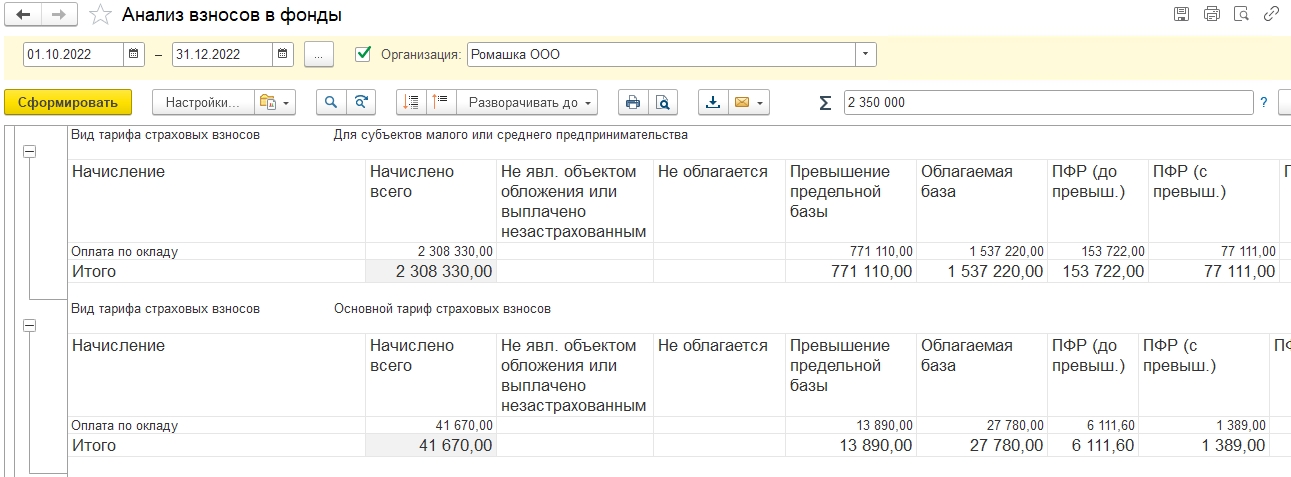Collapse the Основной тариф group
This screenshot has width=1291, height=477.
pyautogui.click(x=29, y=325)
